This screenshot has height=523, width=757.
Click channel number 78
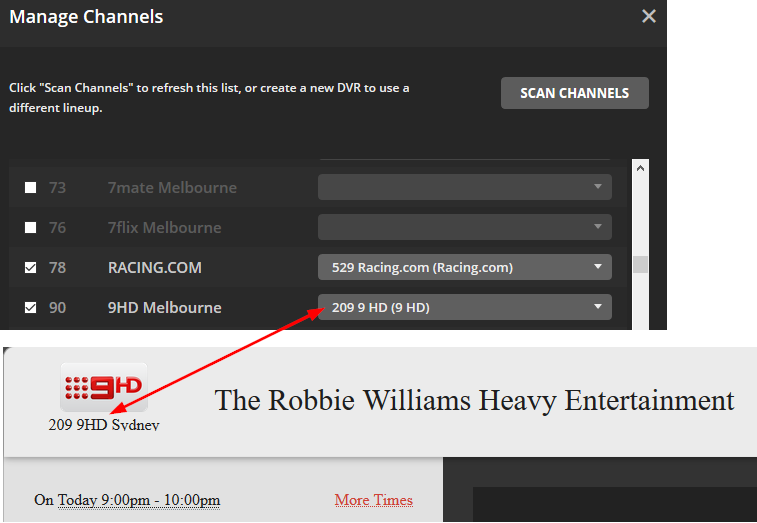click(x=57, y=268)
